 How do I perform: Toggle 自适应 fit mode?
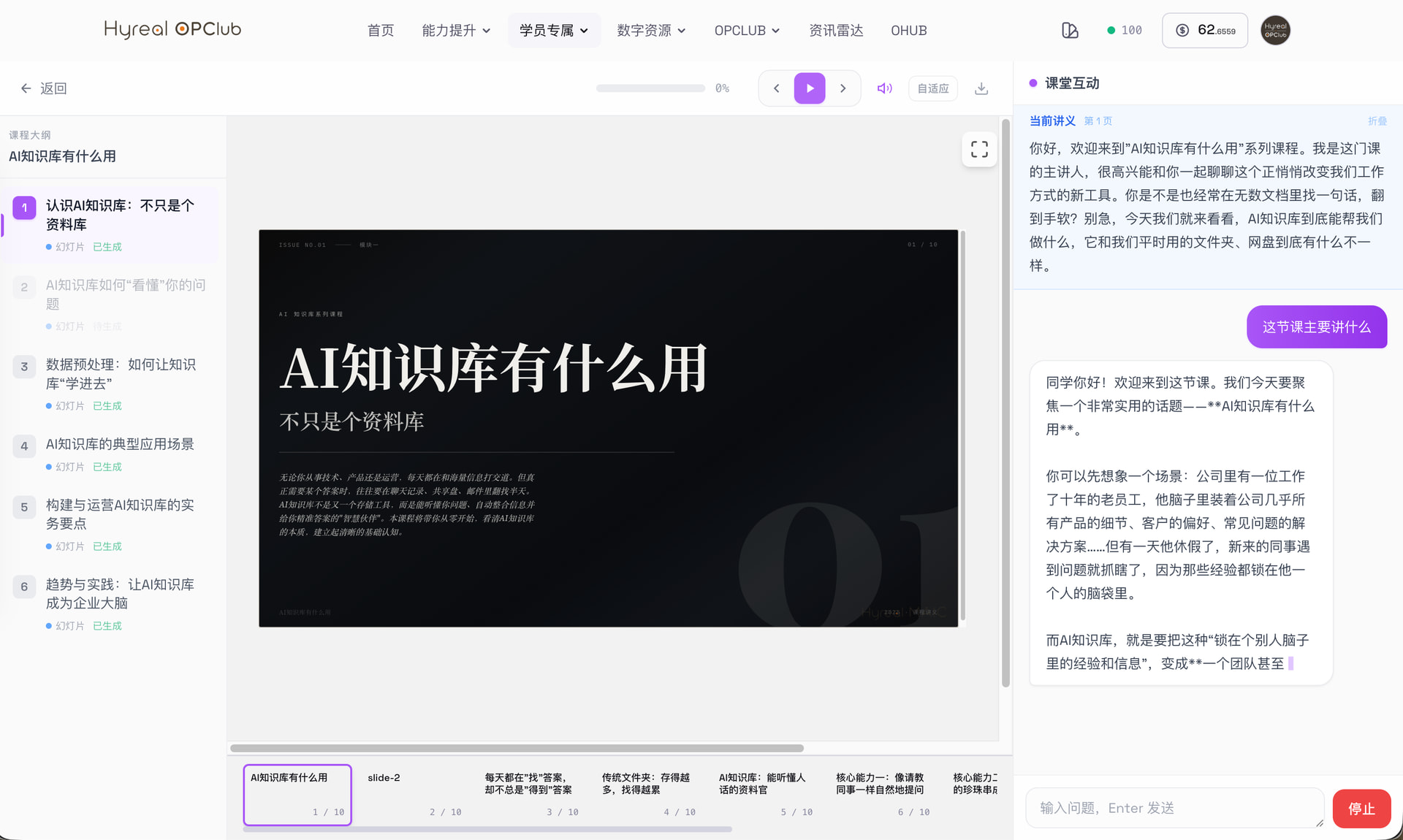933,88
